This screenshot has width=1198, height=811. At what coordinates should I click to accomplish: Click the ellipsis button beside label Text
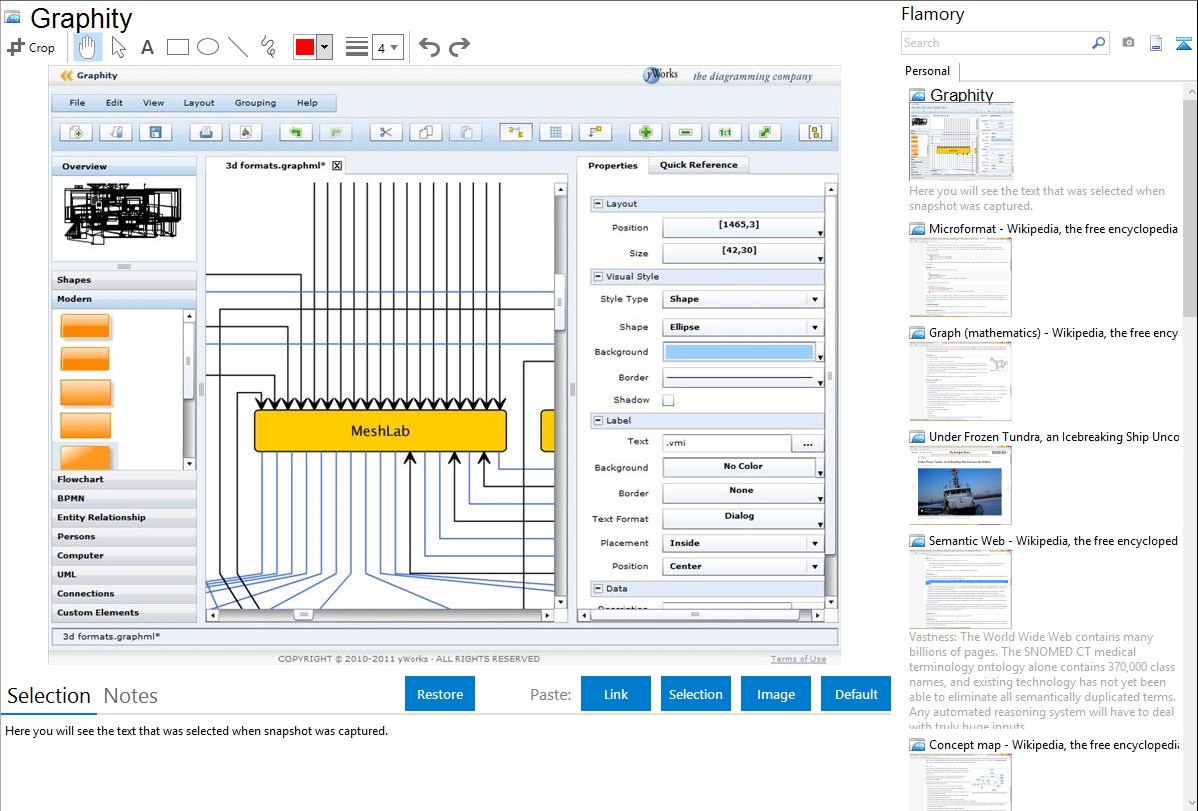808,443
